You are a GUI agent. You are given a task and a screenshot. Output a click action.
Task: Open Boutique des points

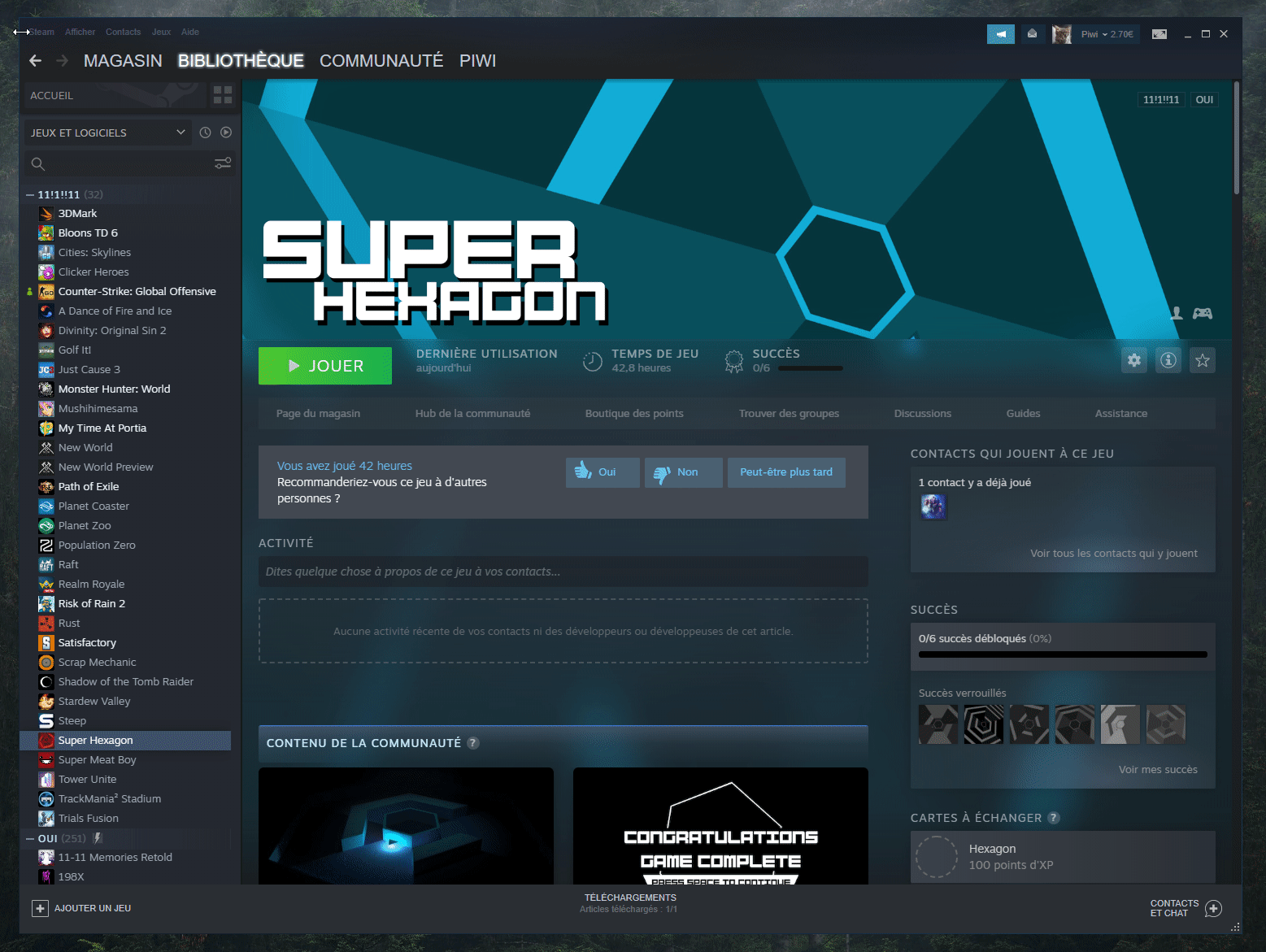click(x=634, y=414)
